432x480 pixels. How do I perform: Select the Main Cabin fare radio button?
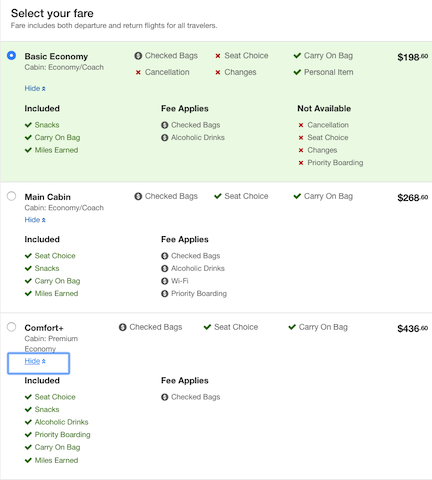(11, 196)
